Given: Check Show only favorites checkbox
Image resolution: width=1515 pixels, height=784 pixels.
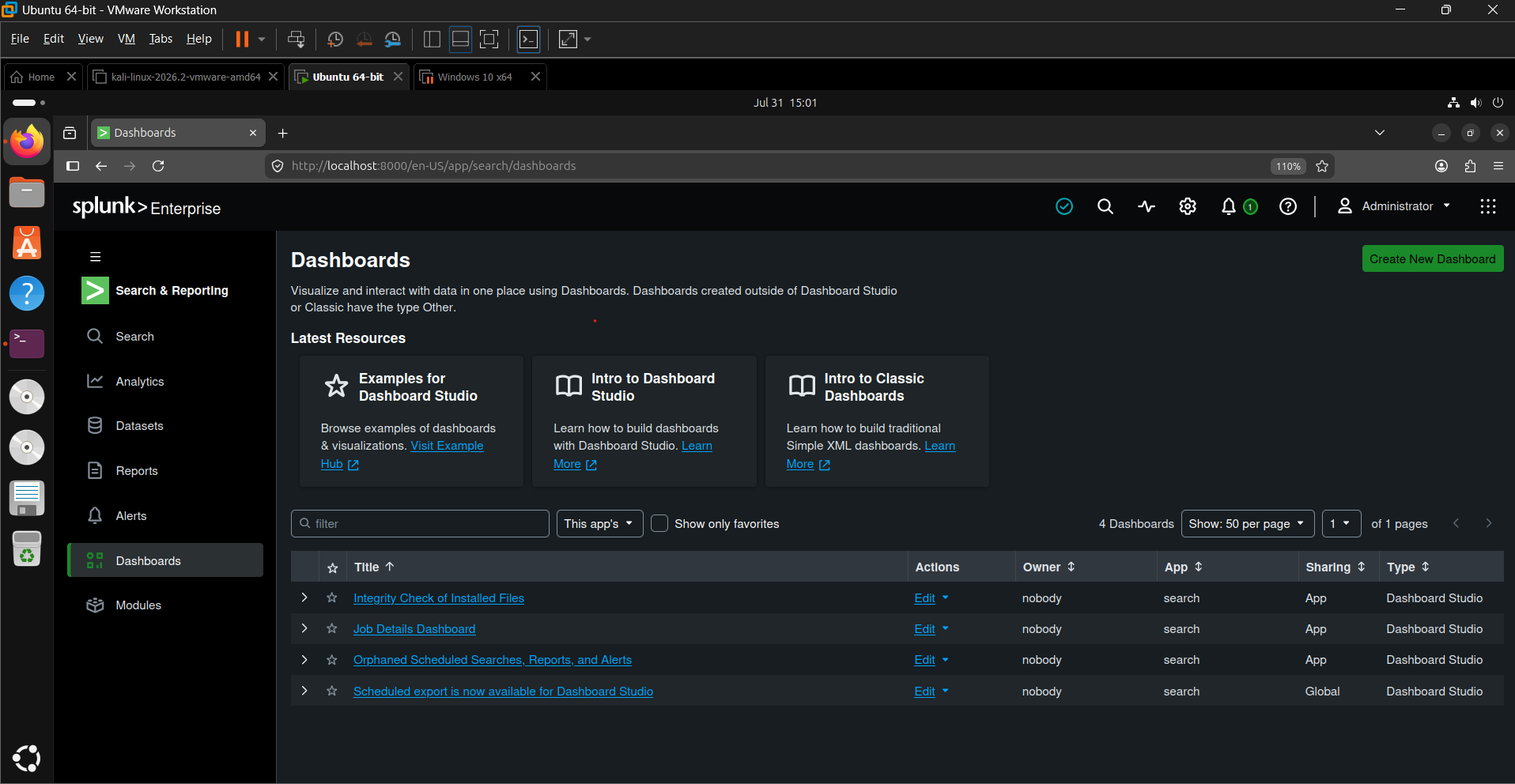Looking at the screenshot, I should point(659,523).
